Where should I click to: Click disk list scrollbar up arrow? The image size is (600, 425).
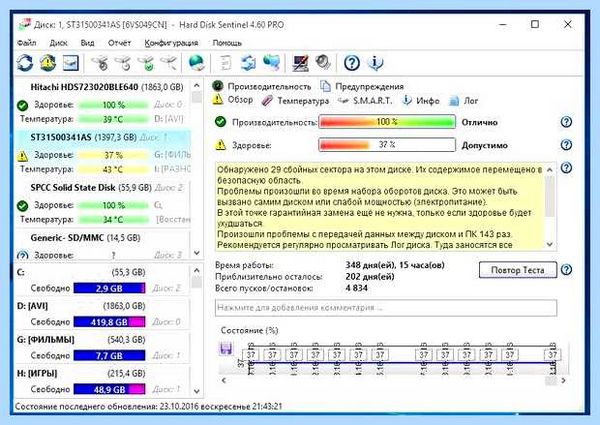tap(197, 85)
